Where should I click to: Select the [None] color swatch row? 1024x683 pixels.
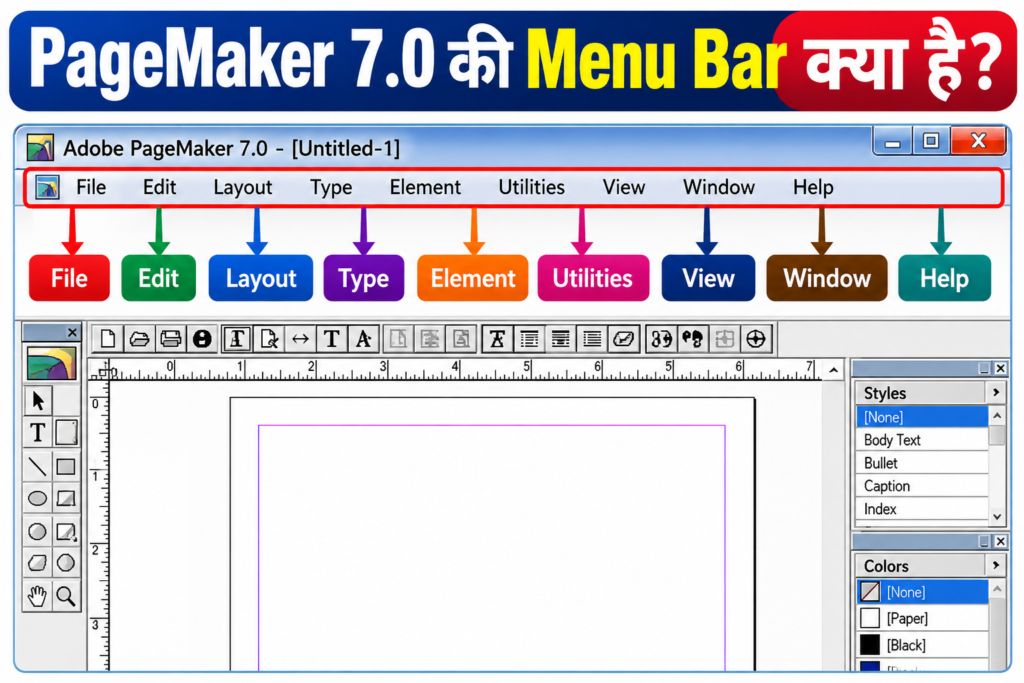pos(922,592)
